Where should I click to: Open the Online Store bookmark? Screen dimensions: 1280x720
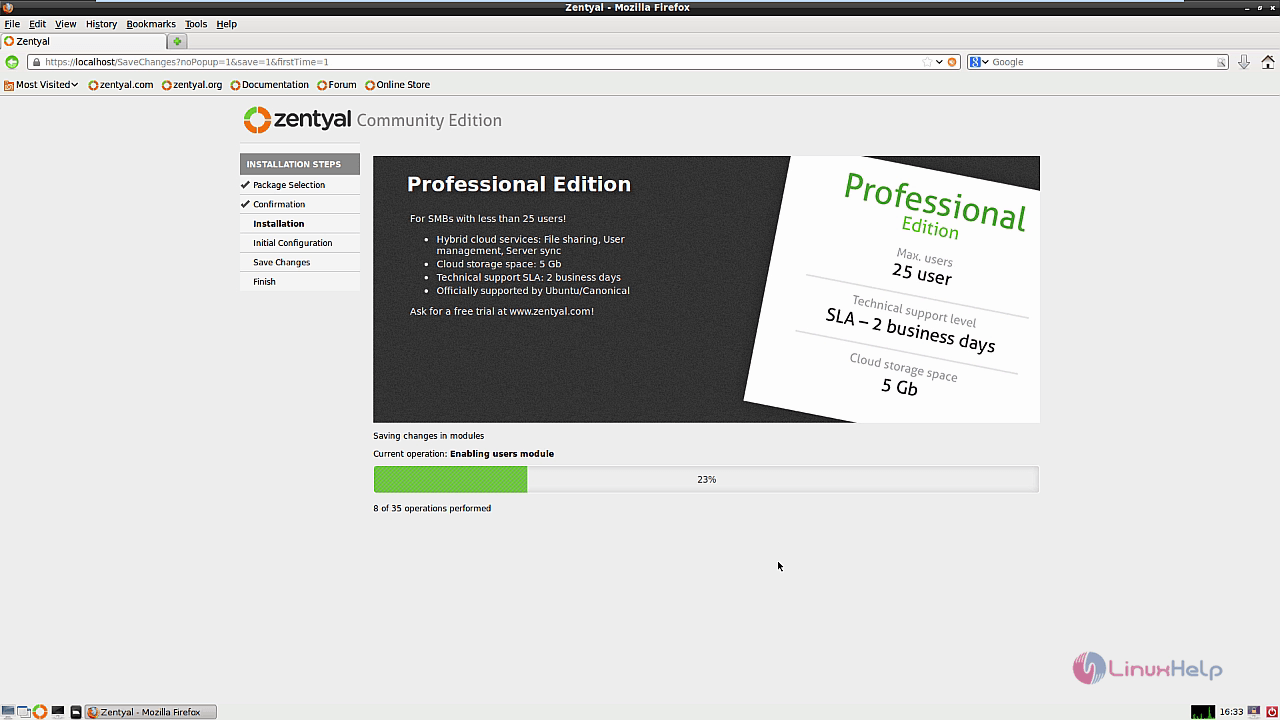pyautogui.click(x=398, y=85)
